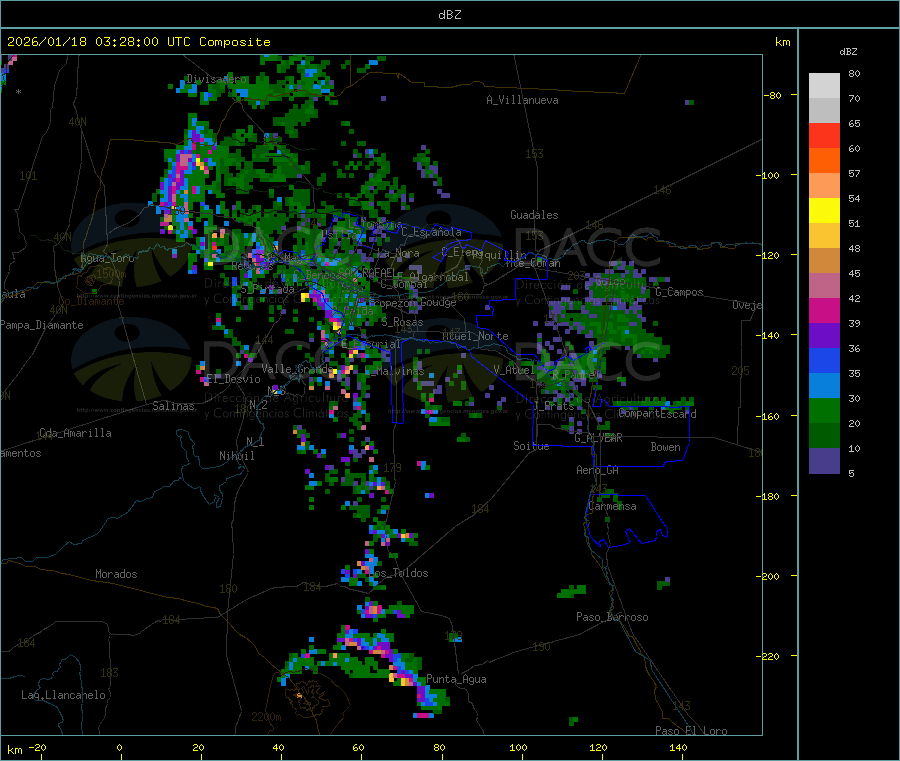Click the 0 tick on horizontal axis
900x761 pixels.
[x=119, y=747]
